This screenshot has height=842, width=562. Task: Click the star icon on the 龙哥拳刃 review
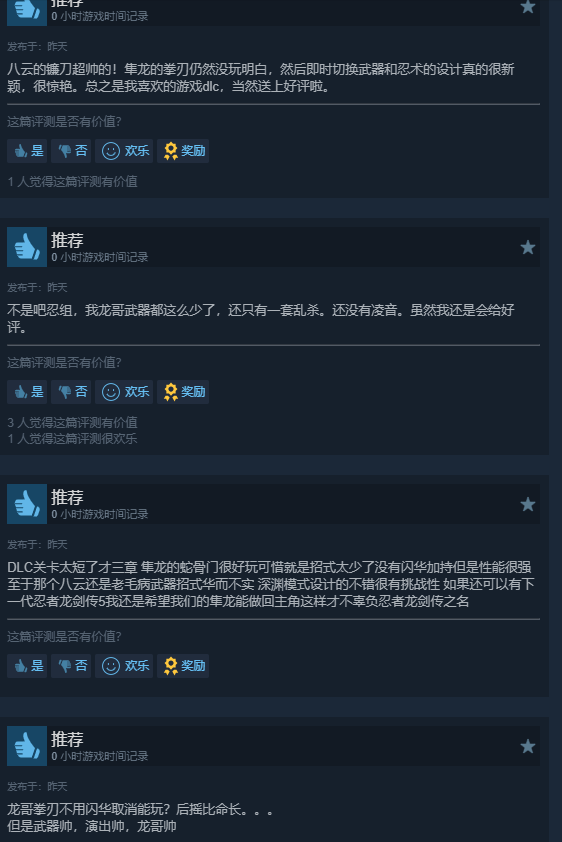528,746
